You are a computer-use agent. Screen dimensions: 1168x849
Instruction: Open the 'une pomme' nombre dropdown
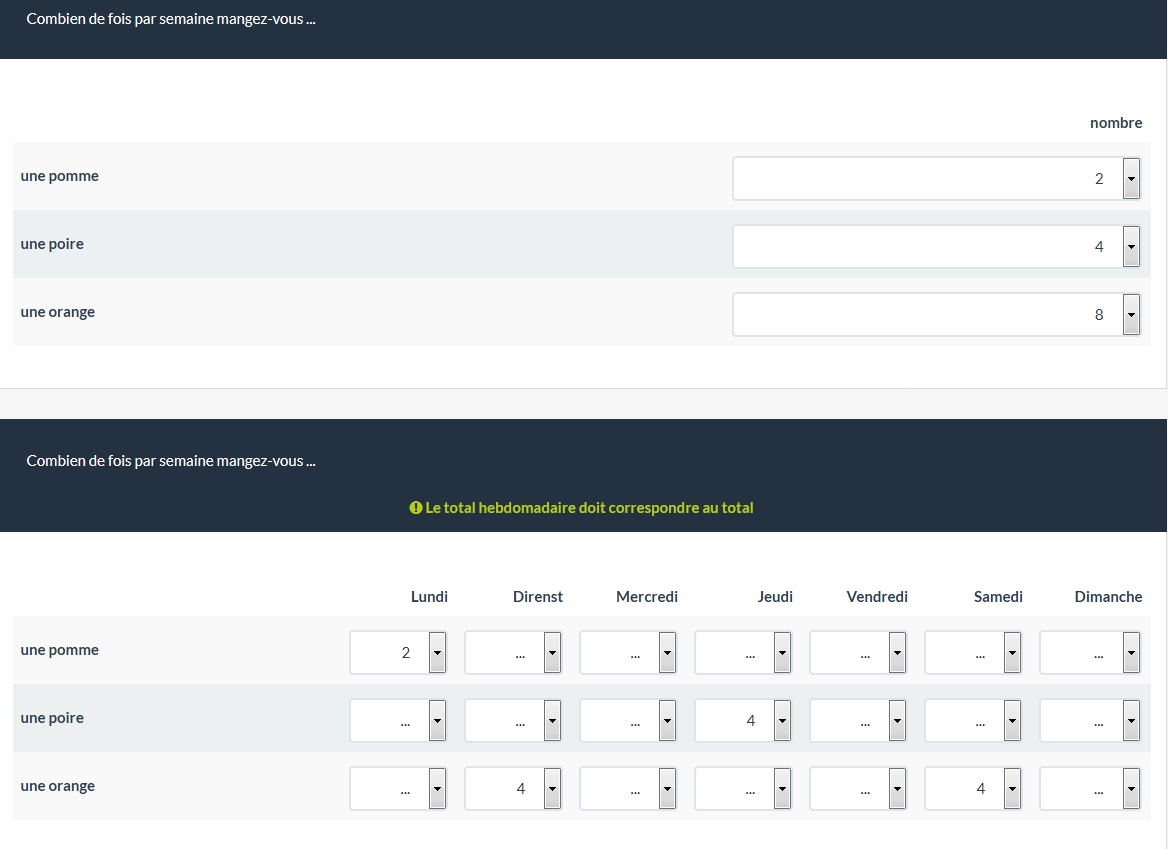click(936, 179)
